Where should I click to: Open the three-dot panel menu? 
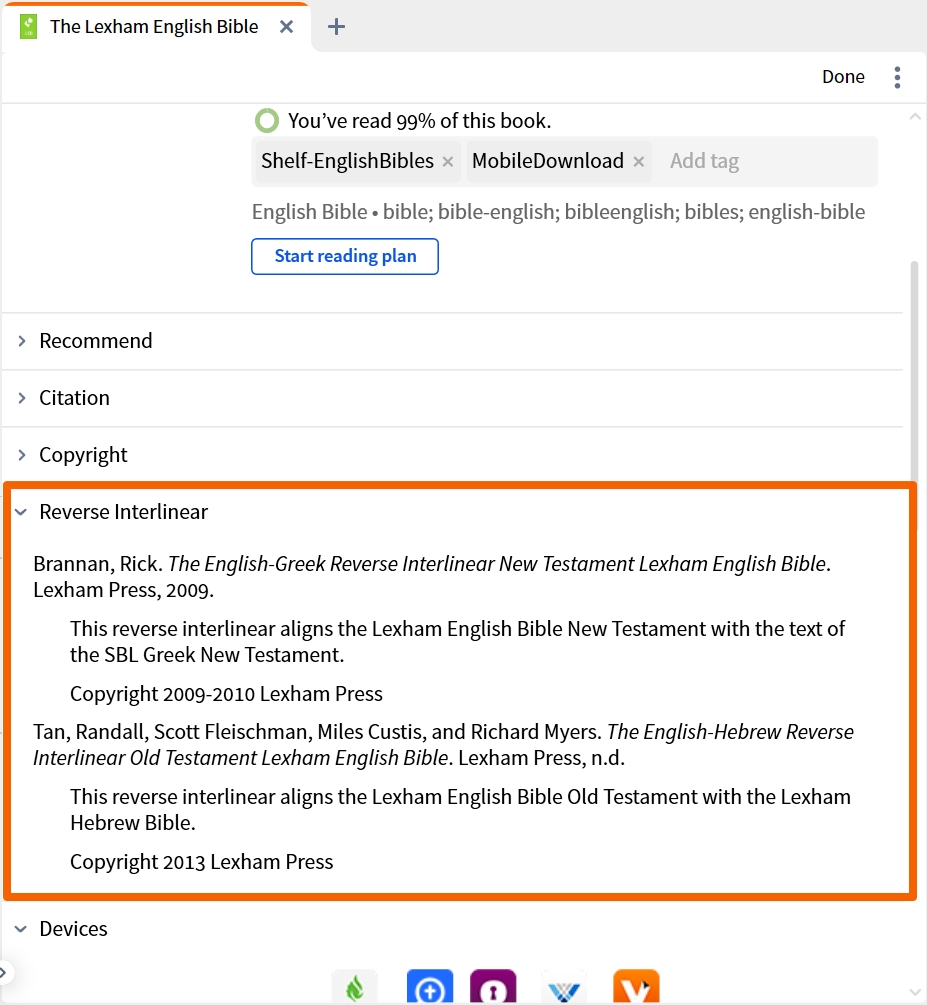[x=897, y=77]
